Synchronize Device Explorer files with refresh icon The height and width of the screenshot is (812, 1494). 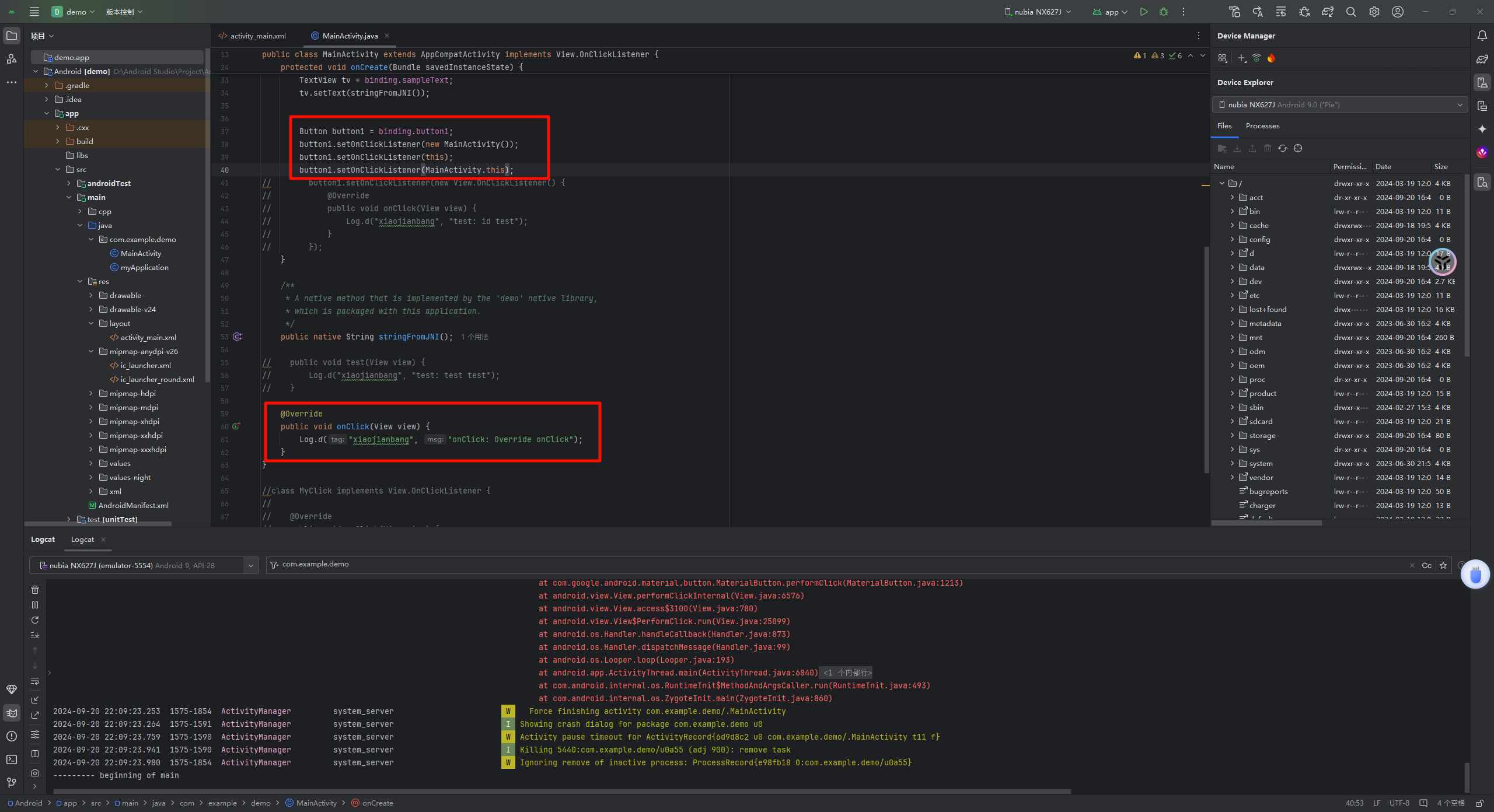[x=1282, y=148]
